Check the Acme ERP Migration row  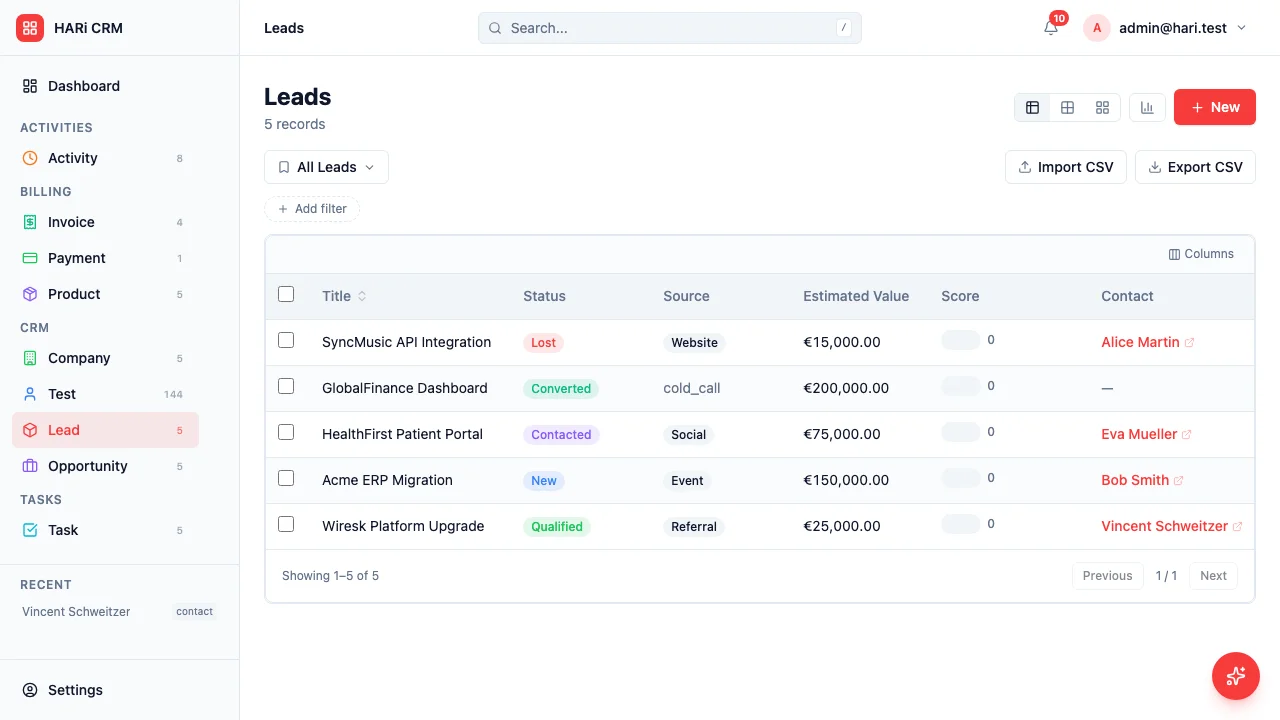(286, 478)
